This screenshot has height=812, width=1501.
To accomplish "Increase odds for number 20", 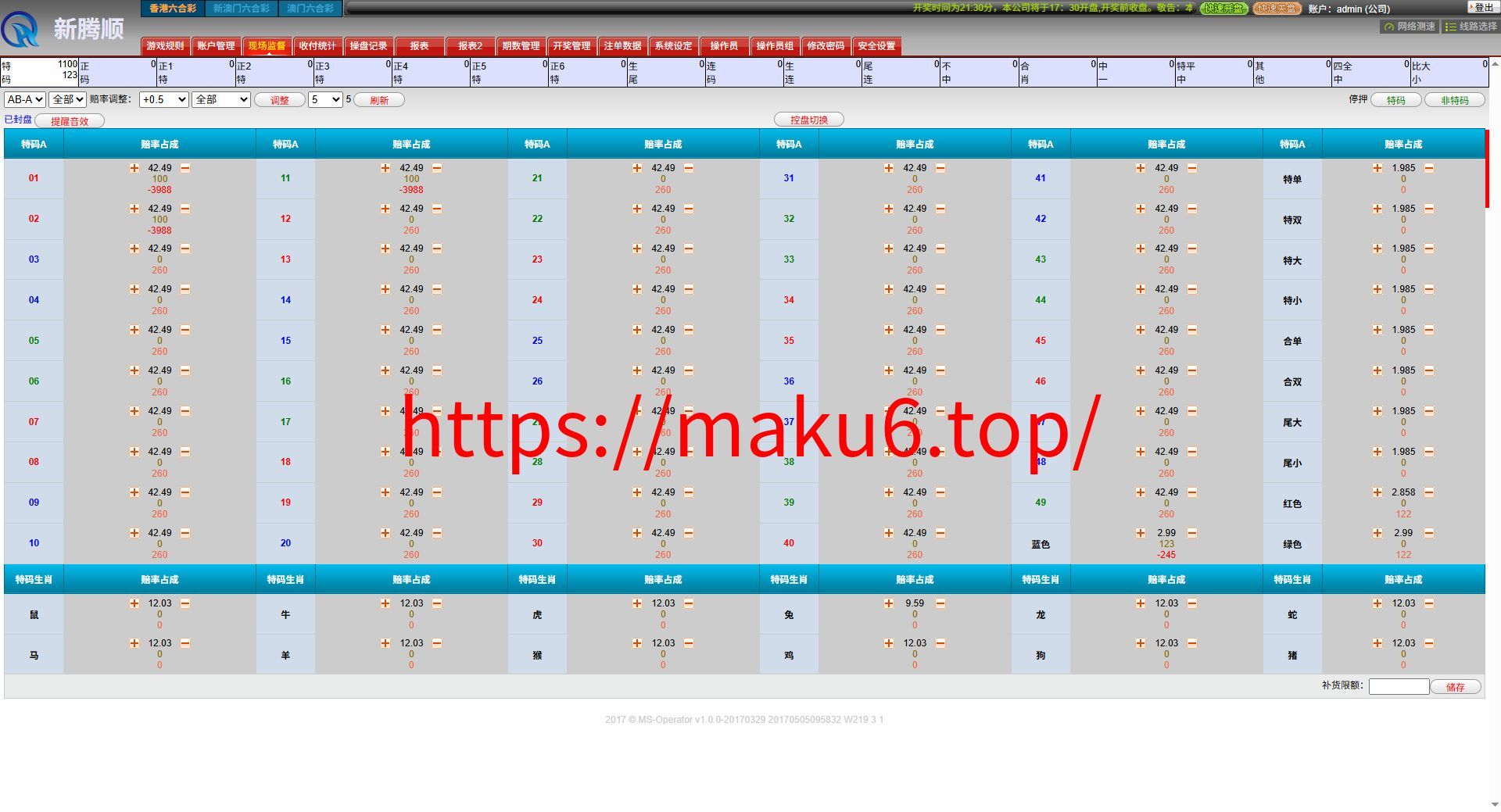I will click(x=385, y=533).
